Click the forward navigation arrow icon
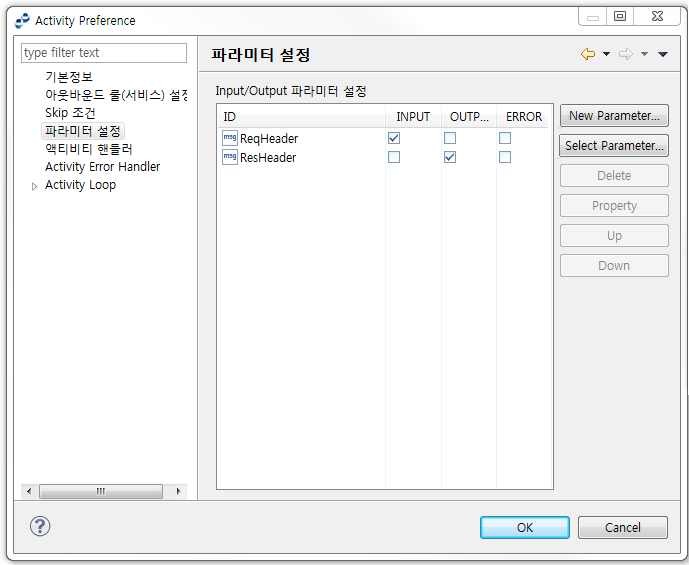The width and height of the screenshot is (689, 565). [x=626, y=54]
